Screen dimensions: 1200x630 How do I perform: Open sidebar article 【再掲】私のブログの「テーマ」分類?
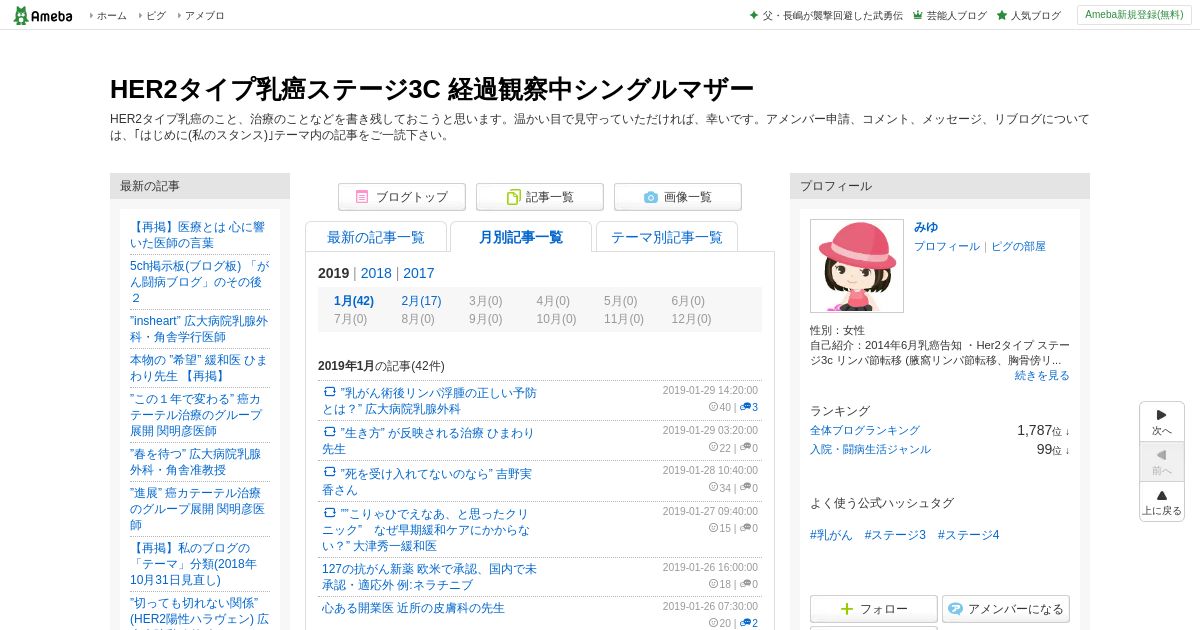193,564
